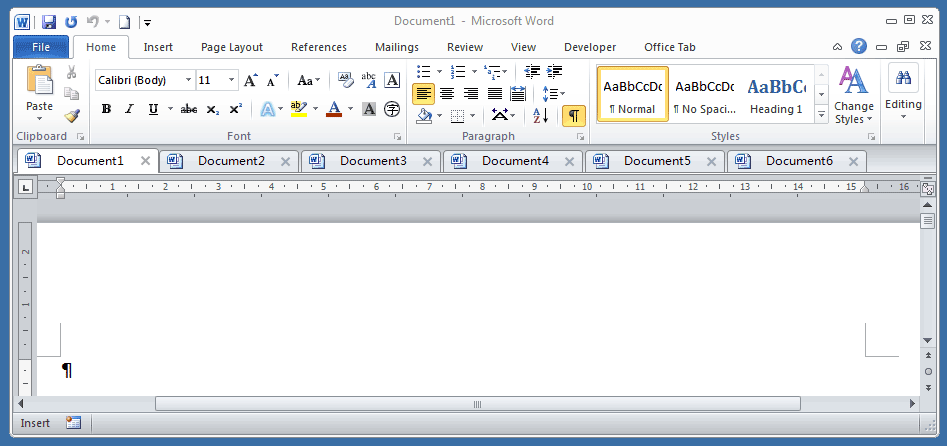Screen dimensions: 947x446
Task: Close the Document6 tab
Action: (853, 161)
